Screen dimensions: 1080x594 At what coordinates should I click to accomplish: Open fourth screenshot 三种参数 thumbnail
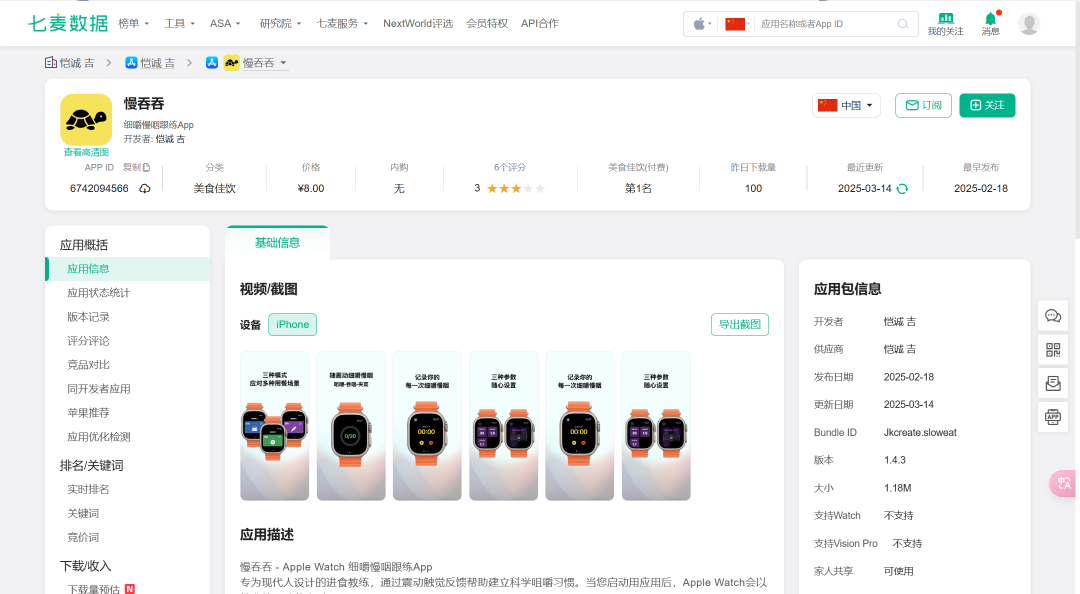pyautogui.click(x=503, y=426)
